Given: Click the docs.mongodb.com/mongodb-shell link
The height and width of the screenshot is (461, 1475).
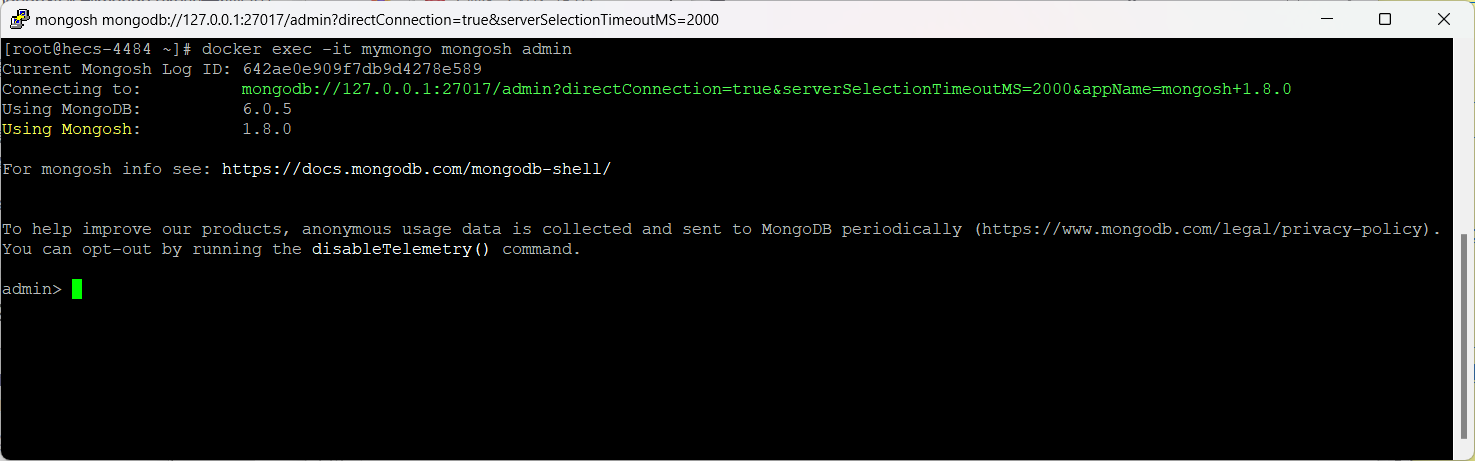Looking at the screenshot, I should pyautogui.click(x=416, y=169).
